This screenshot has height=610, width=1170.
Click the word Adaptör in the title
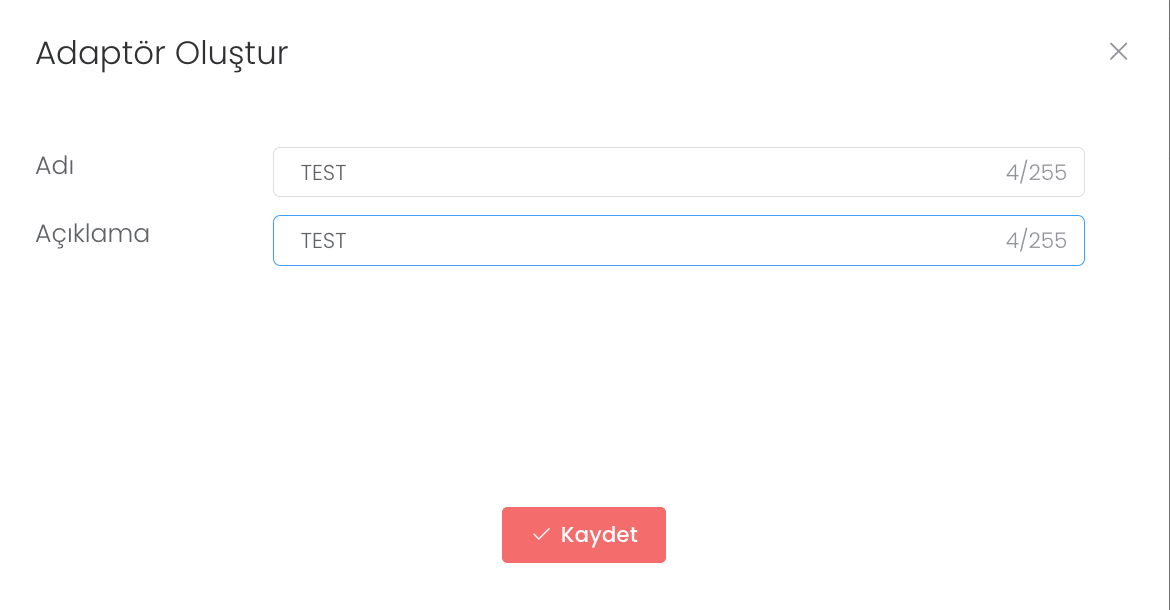coord(100,53)
